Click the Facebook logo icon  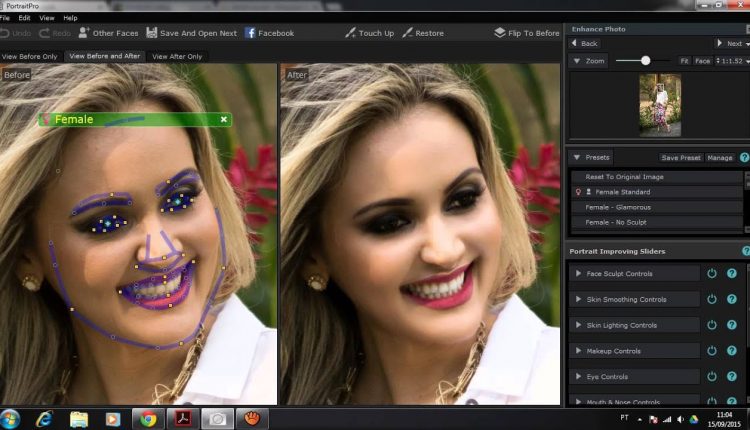[x=250, y=33]
